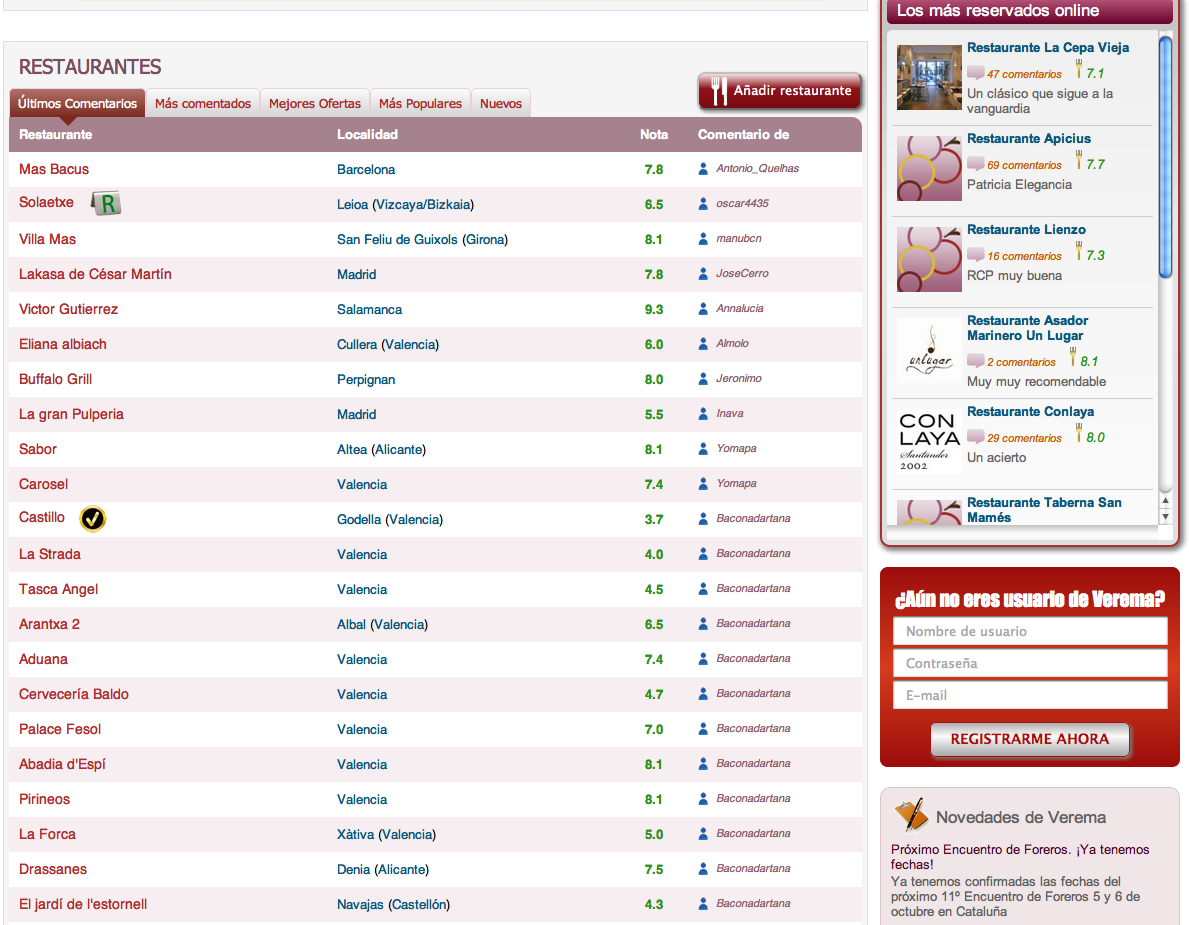Focus the Nombre de usuario field
Screen dimensions: 1189x925
click(1030, 631)
